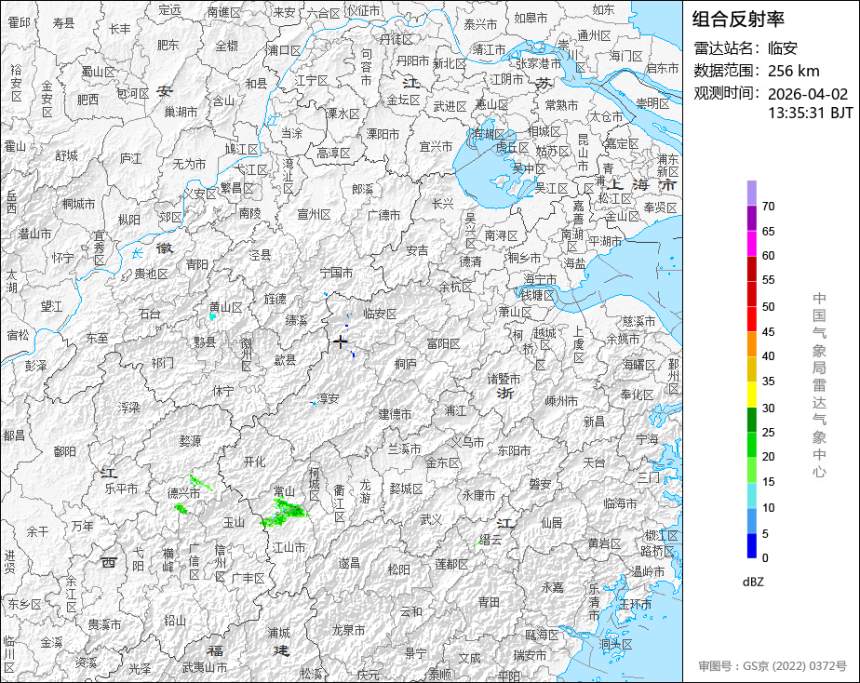Select the dark blue 0 dBZ legend color
This screenshot has height=683, width=860.
click(x=751, y=545)
